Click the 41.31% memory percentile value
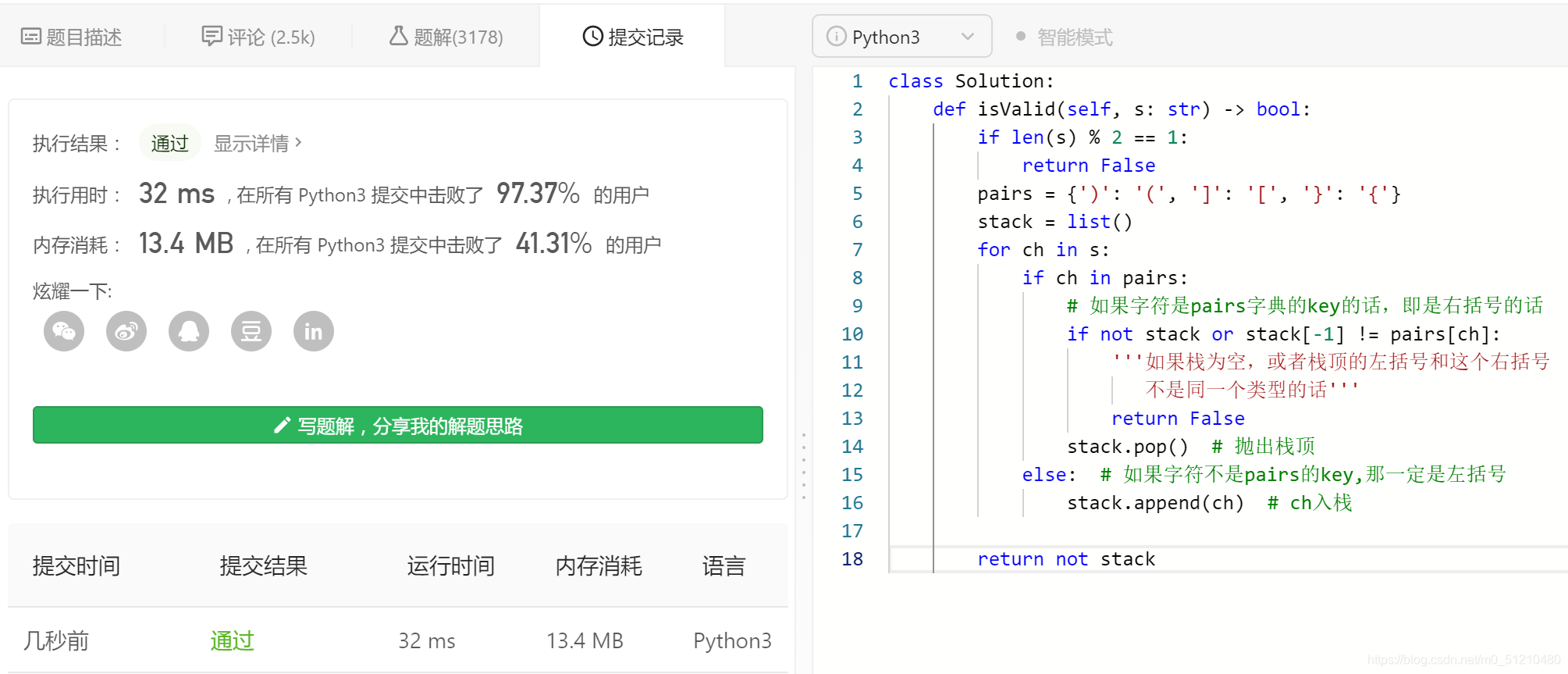Screen dimensions: 1568x674 pyautogui.click(x=553, y=244)
